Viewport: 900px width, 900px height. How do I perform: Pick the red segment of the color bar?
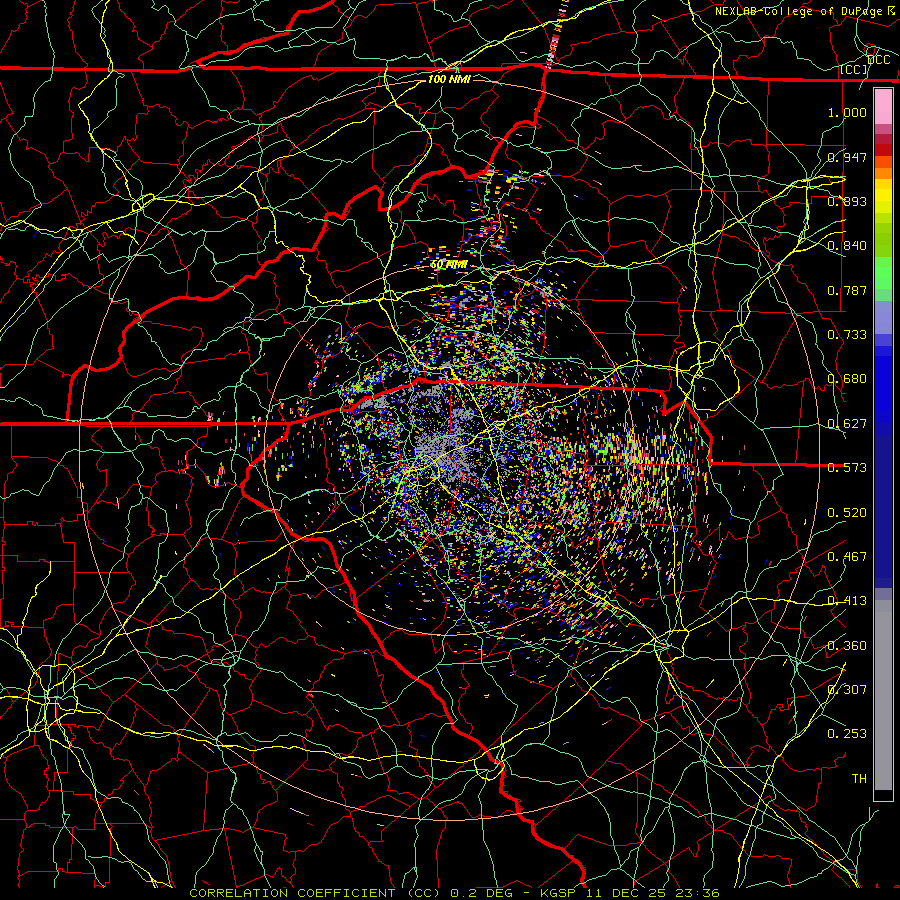883,149
